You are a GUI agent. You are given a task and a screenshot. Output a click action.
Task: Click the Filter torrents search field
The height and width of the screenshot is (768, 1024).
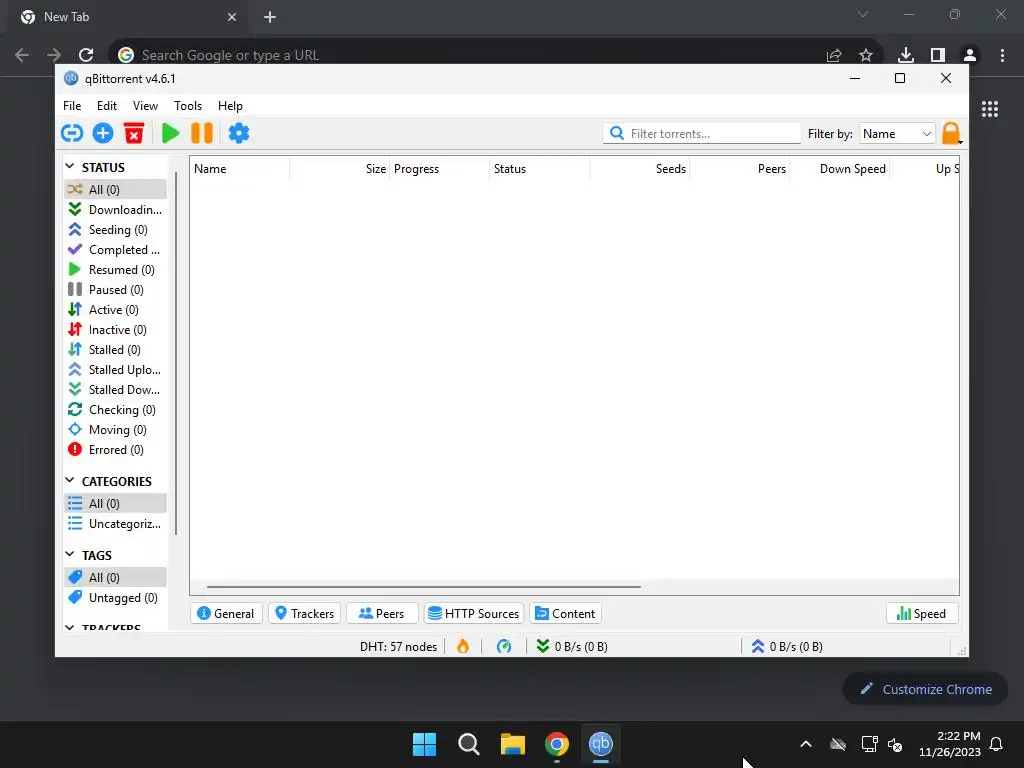(702, 133)
